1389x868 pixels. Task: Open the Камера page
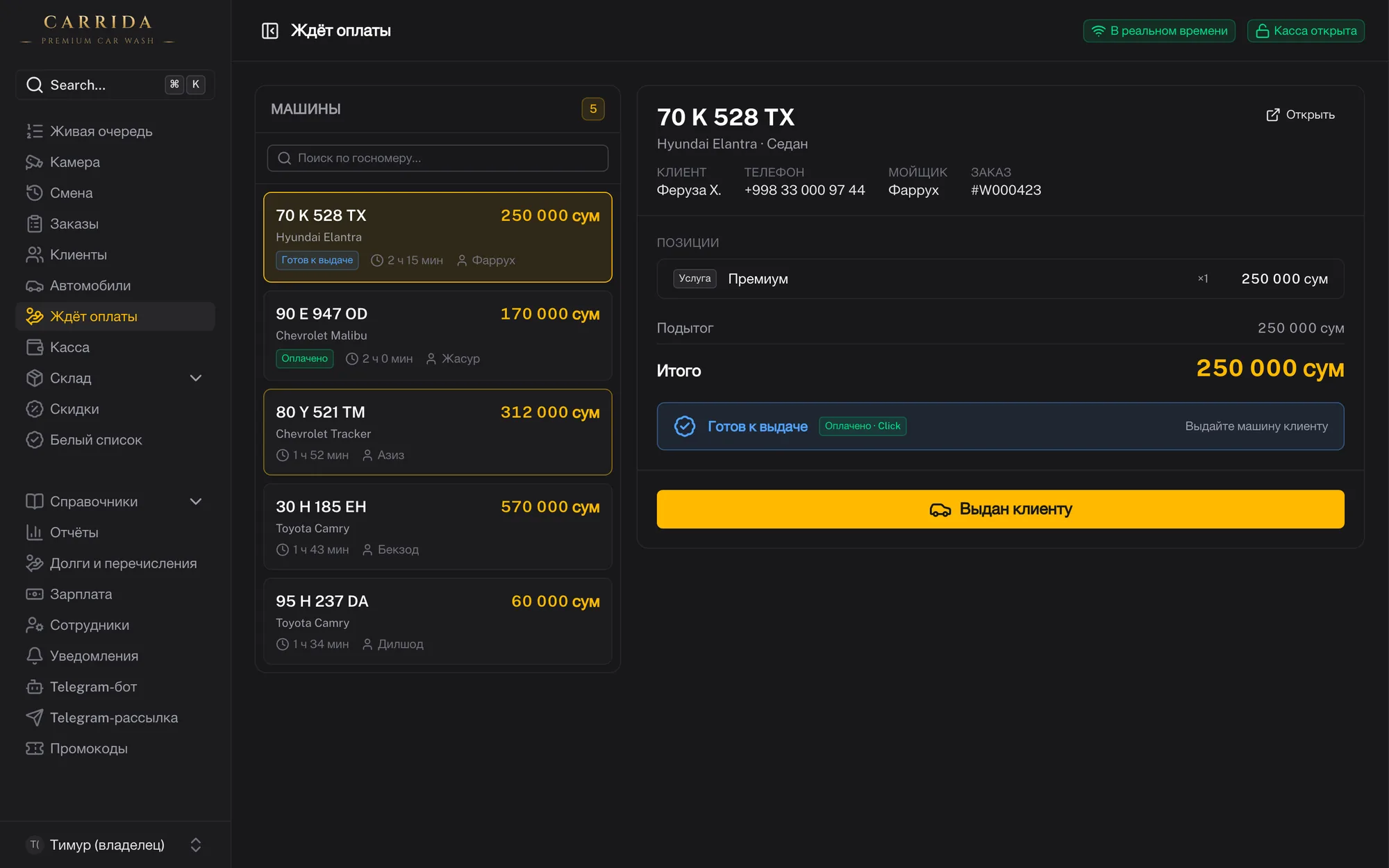click(x=115, y=162)
